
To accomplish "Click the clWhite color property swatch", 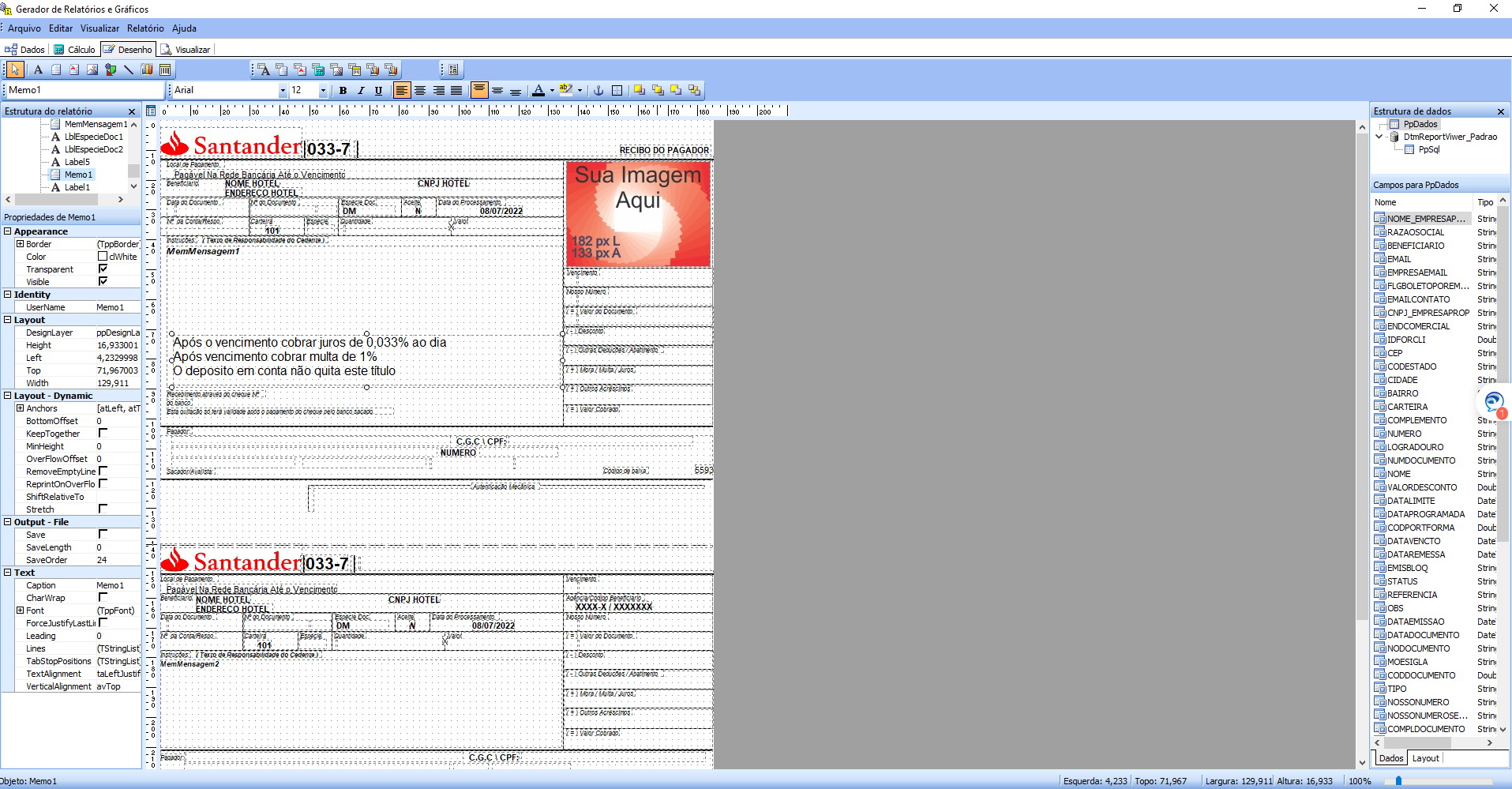I will click(103, 256).
